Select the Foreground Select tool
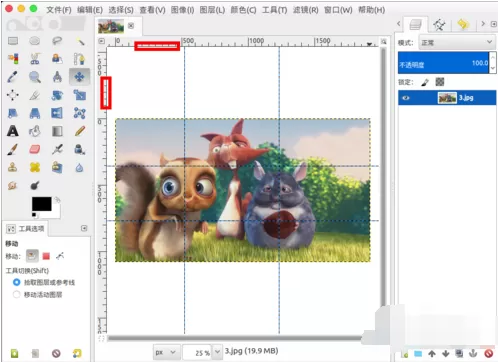Image resolution: width=498 pixels, height=362 pixels. [57, 59]
